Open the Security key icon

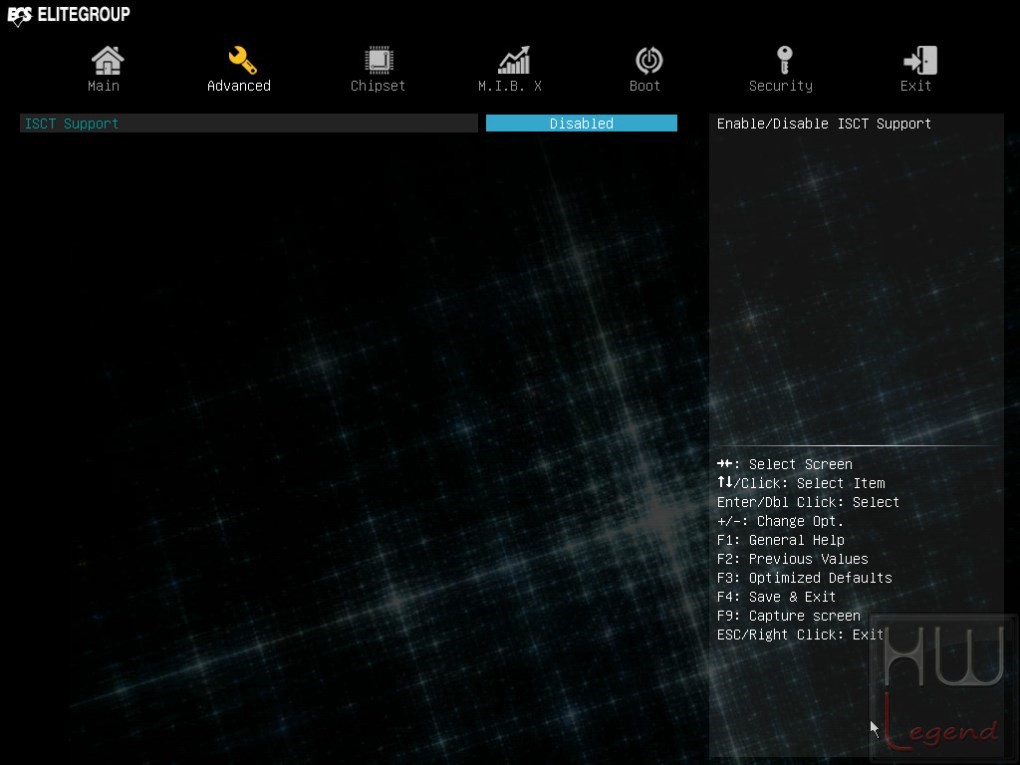(785, 60)
